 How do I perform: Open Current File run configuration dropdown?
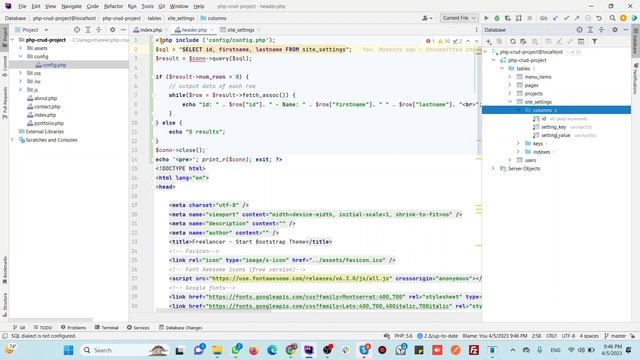(x=459, y=18)
